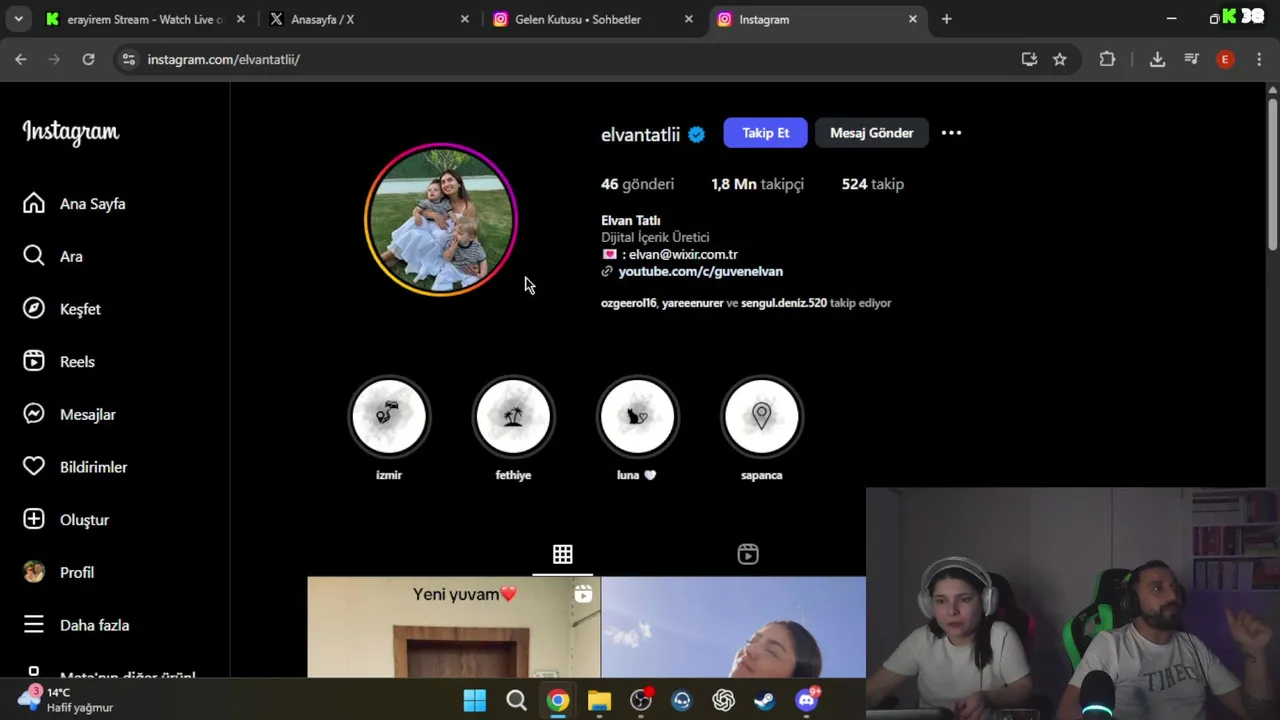
Task: Open the izmir story highlight
Action: pos(389,416)
